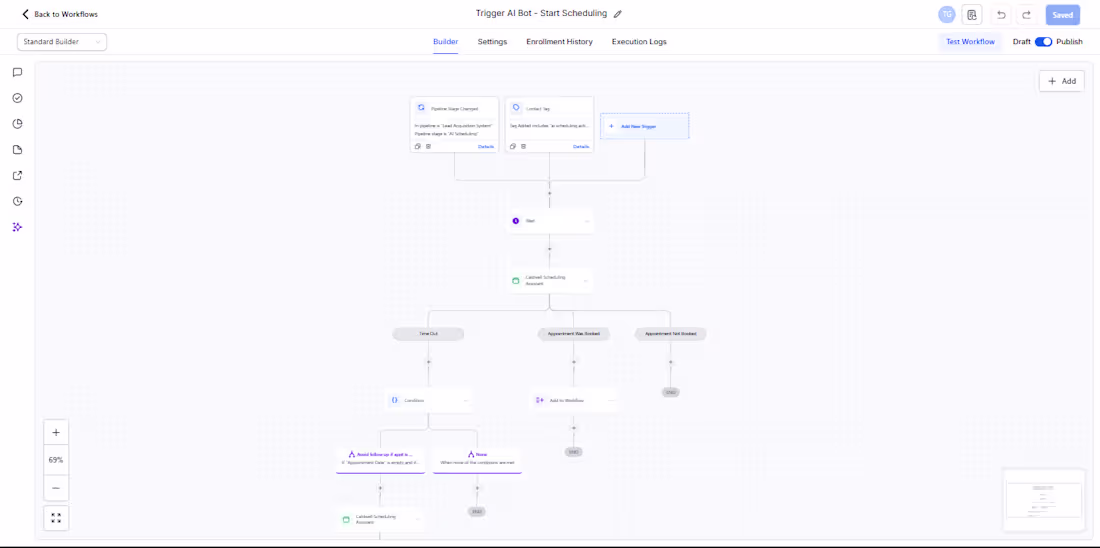Click the Test Workflow button

click(970, 41)
